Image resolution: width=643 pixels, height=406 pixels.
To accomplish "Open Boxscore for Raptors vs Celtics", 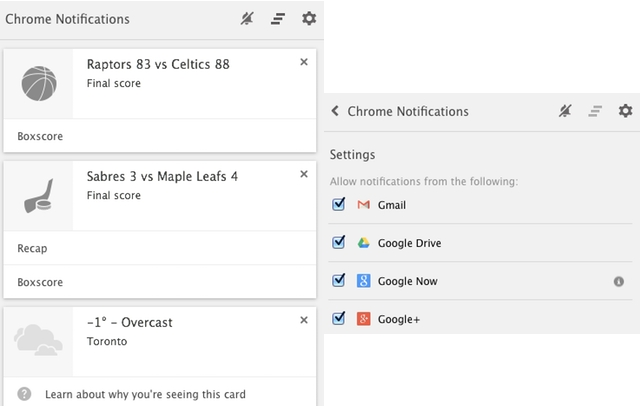I will 40,136.
